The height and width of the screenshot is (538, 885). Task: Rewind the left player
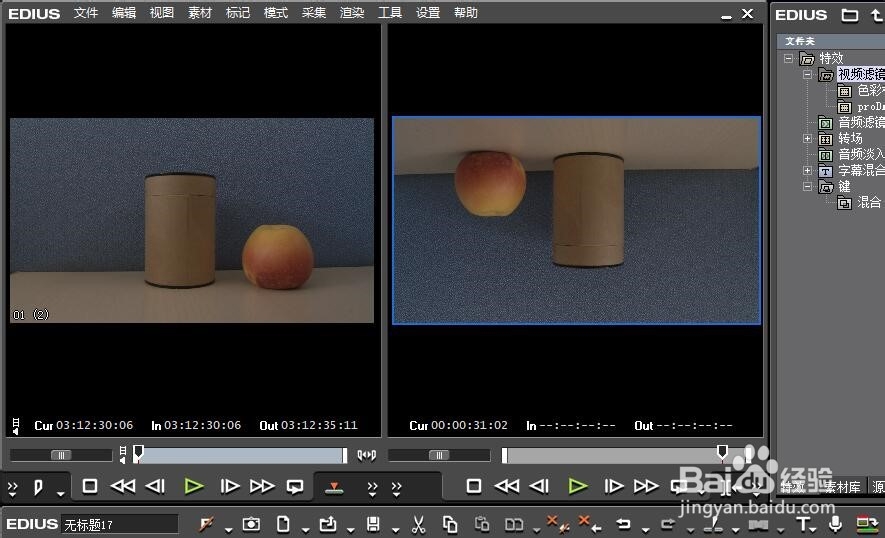pyautogui.click(x=122, y=486)
